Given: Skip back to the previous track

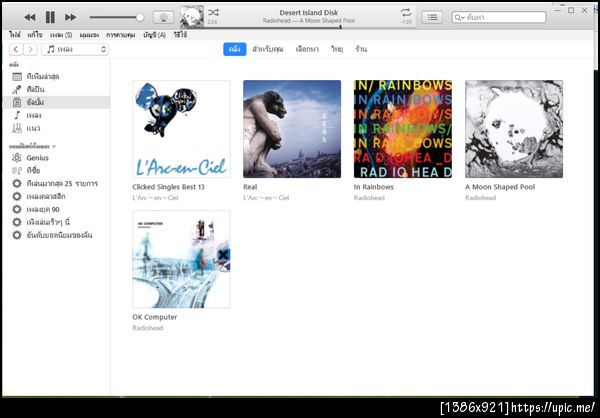Looking at the screenshot, I should [x=30, y=17].
